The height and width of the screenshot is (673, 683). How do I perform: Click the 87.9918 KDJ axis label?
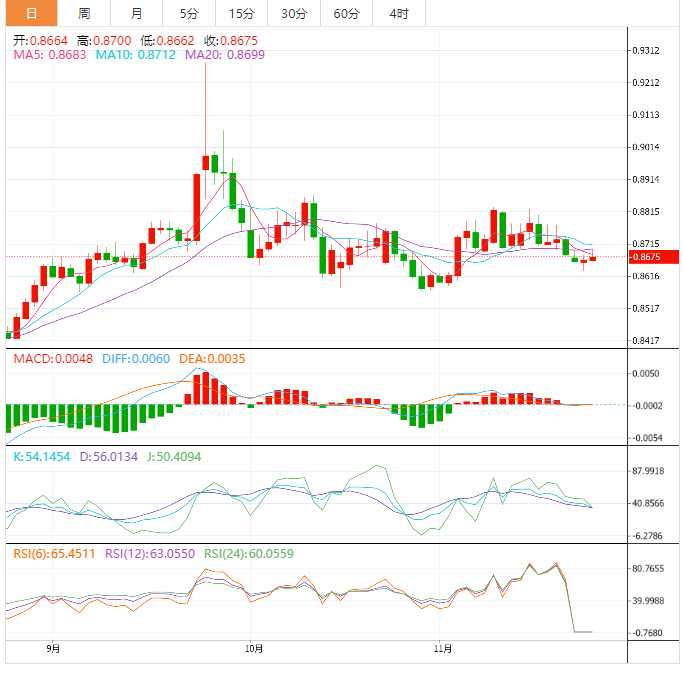coord(648,471)
